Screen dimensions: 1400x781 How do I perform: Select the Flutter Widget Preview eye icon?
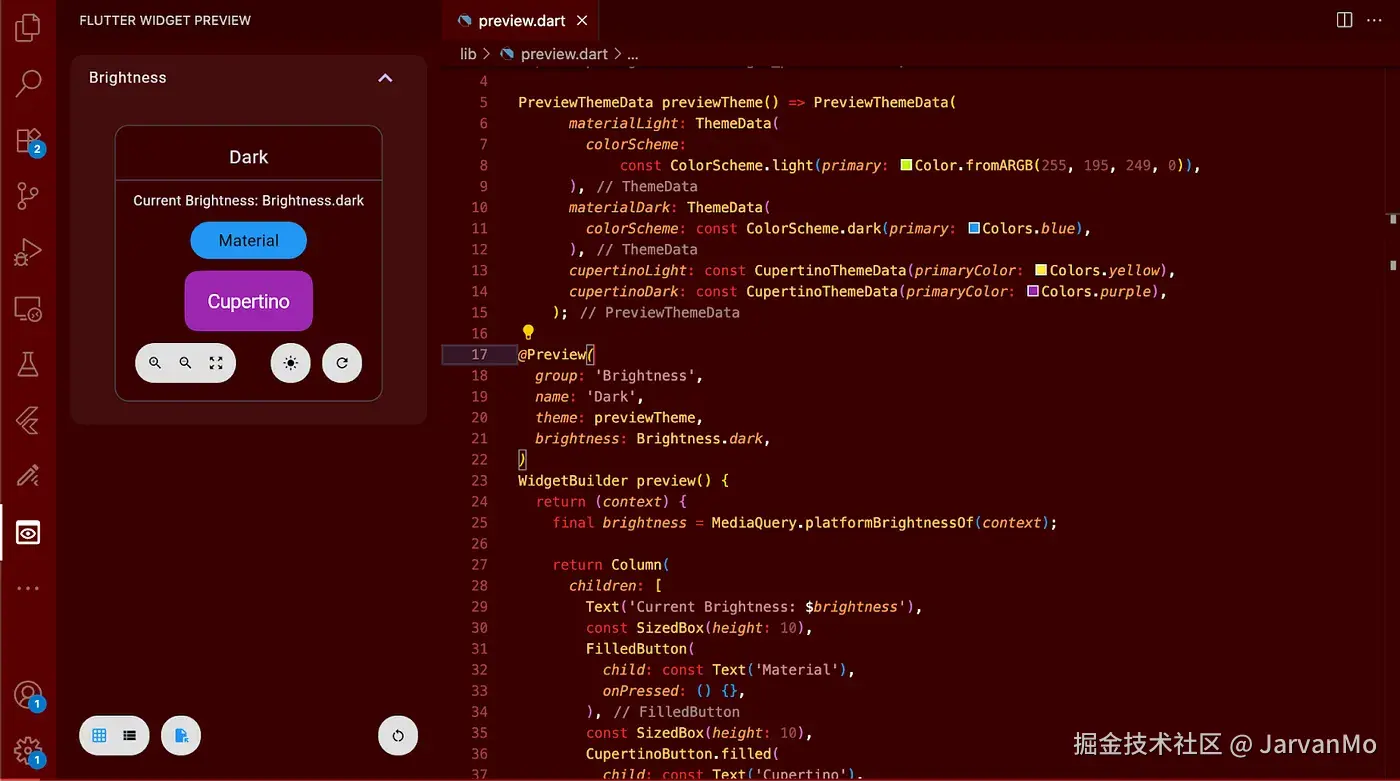point(28,533)
